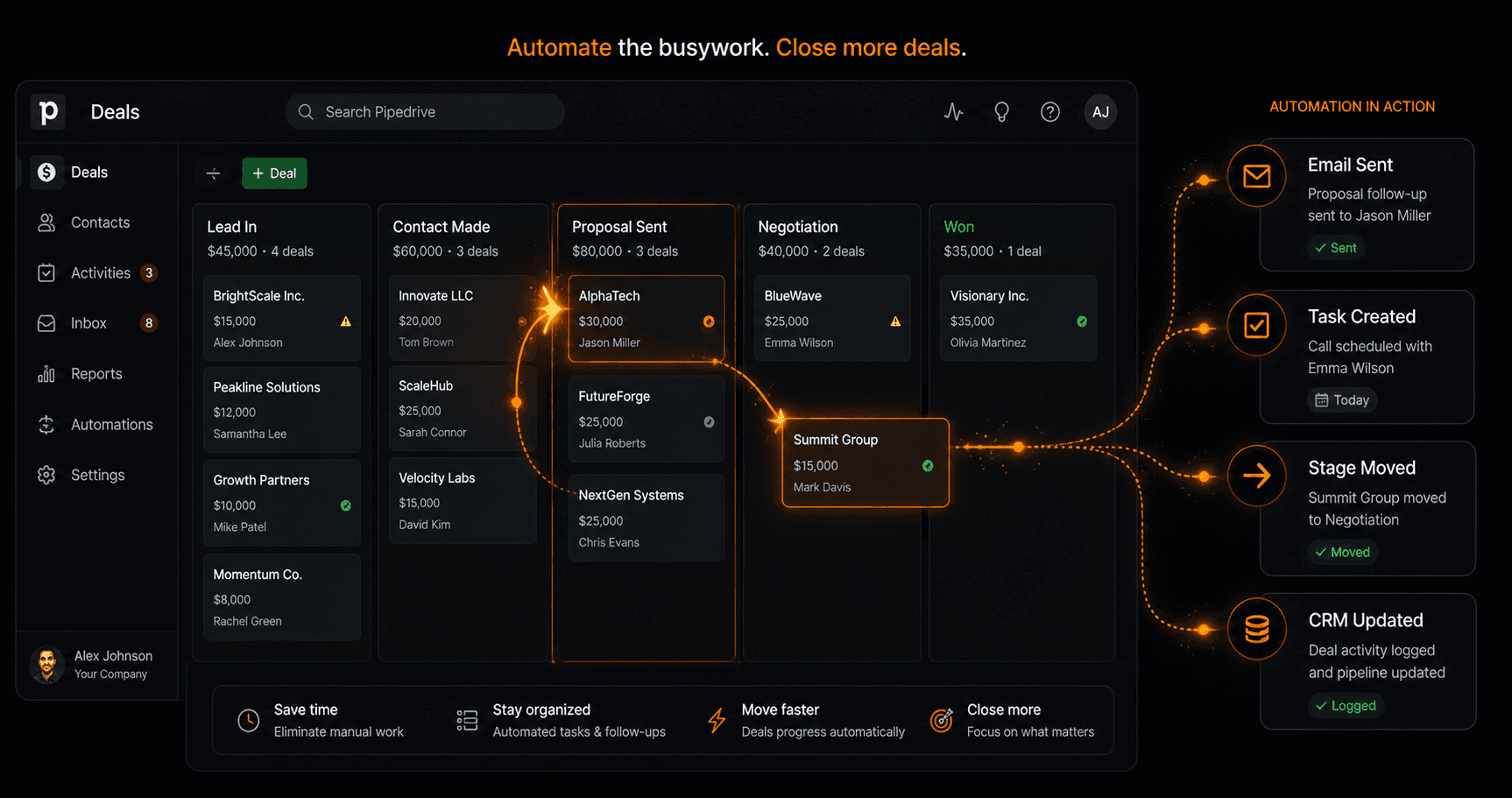
Task: Click the Won column header
Action: pos(959,227)
